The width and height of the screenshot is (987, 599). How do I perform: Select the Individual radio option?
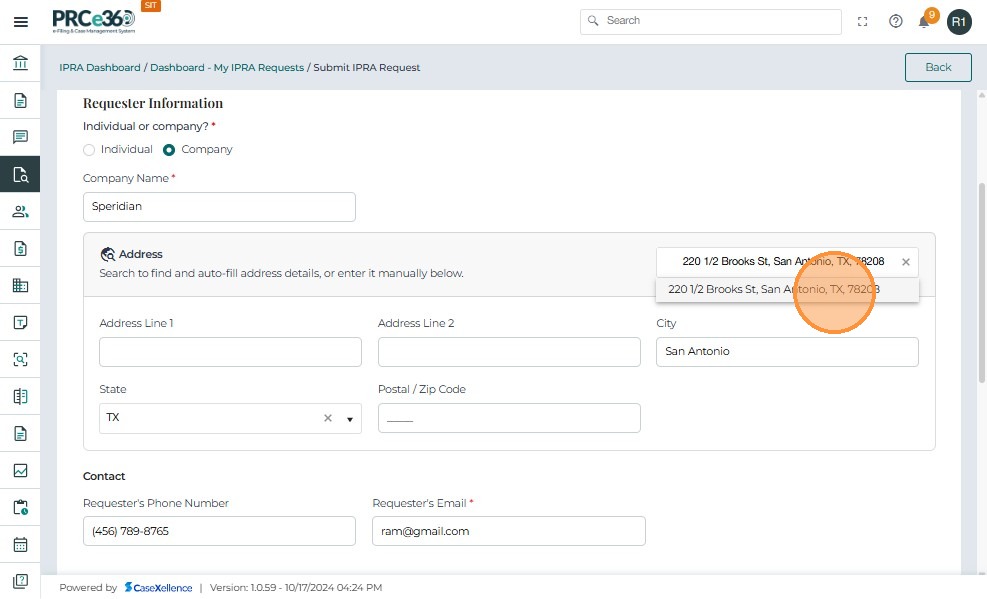(x=89, y=150)
